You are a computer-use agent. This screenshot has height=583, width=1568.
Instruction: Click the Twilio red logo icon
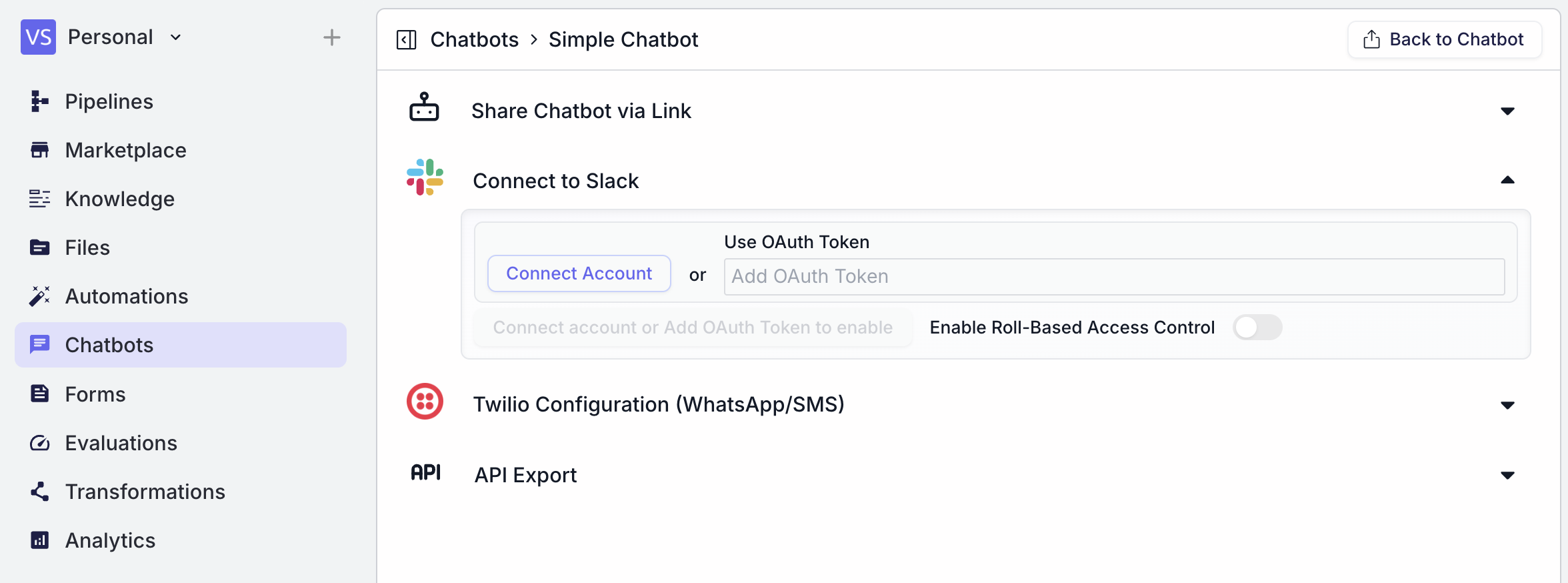[425, 401]
